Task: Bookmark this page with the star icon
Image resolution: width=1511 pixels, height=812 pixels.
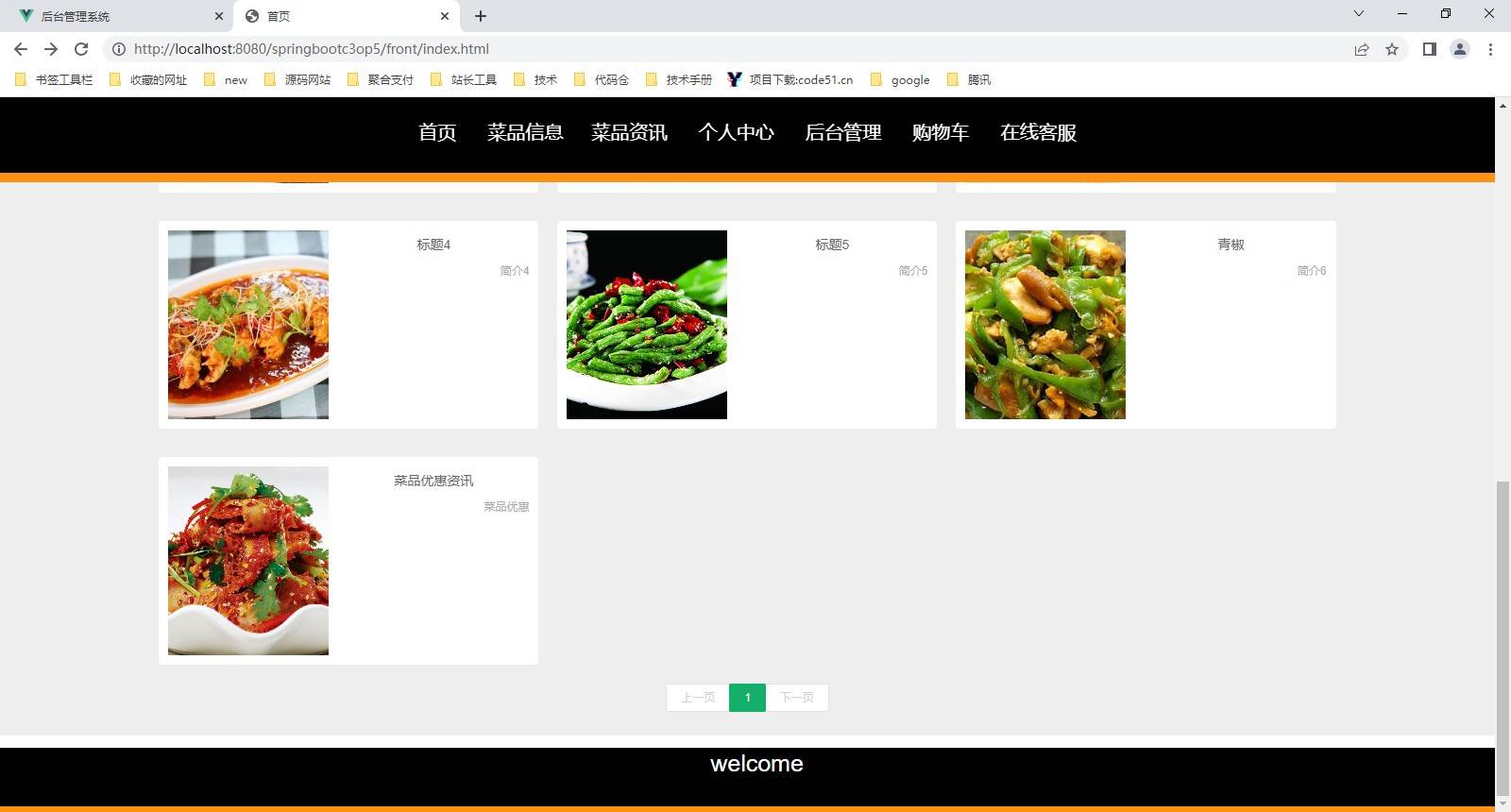Action: 1392,49
